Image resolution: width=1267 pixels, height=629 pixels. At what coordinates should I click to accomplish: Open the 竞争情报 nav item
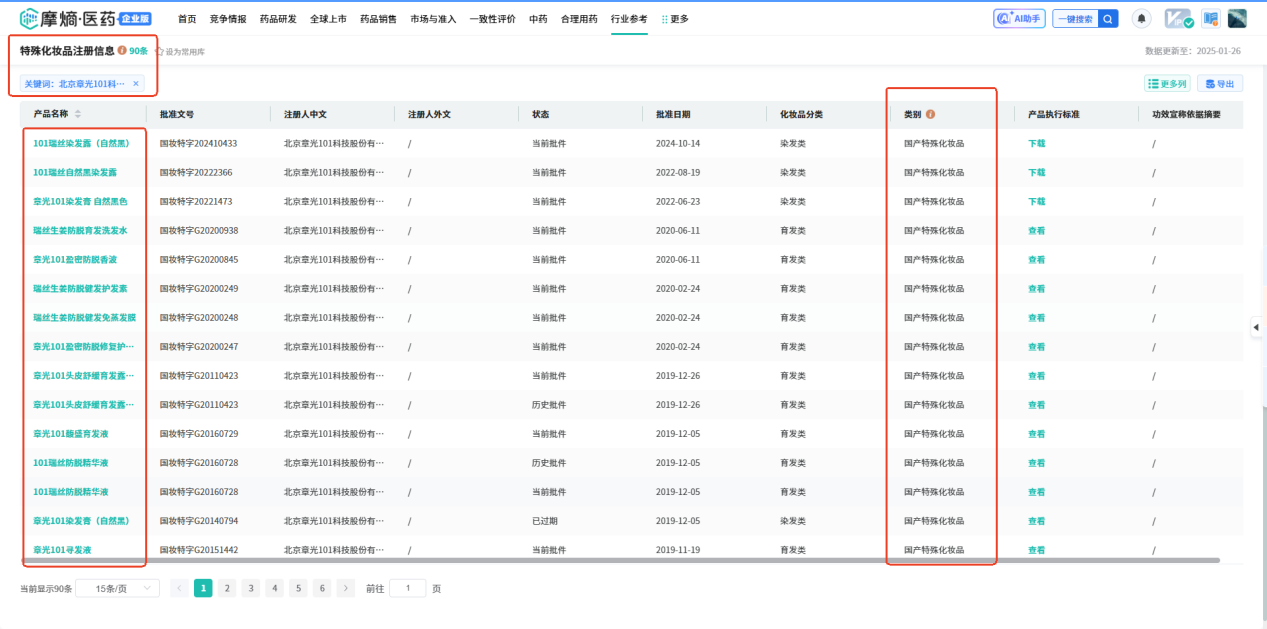coord(228,18)
